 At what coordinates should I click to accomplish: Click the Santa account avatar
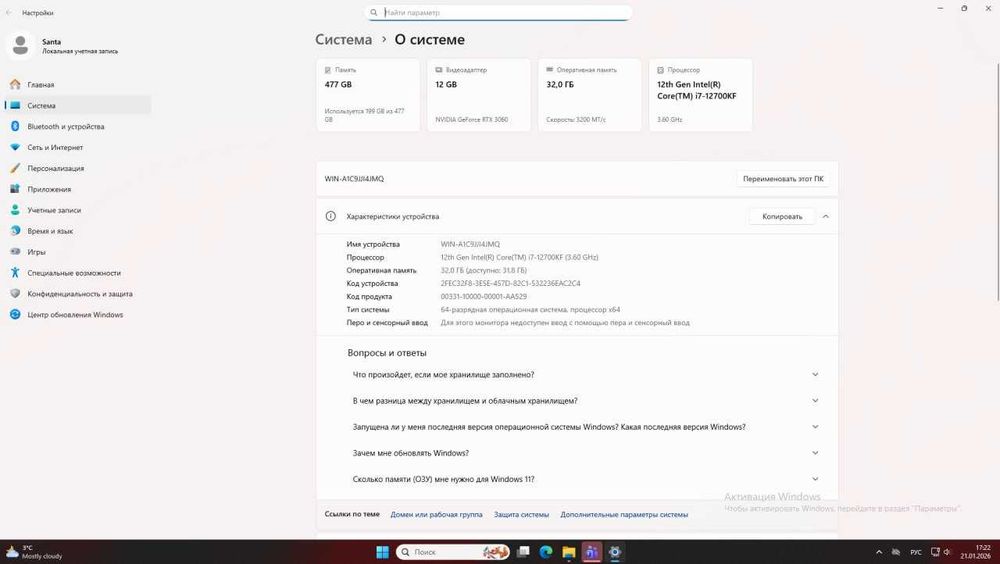[x=20, y=46]
